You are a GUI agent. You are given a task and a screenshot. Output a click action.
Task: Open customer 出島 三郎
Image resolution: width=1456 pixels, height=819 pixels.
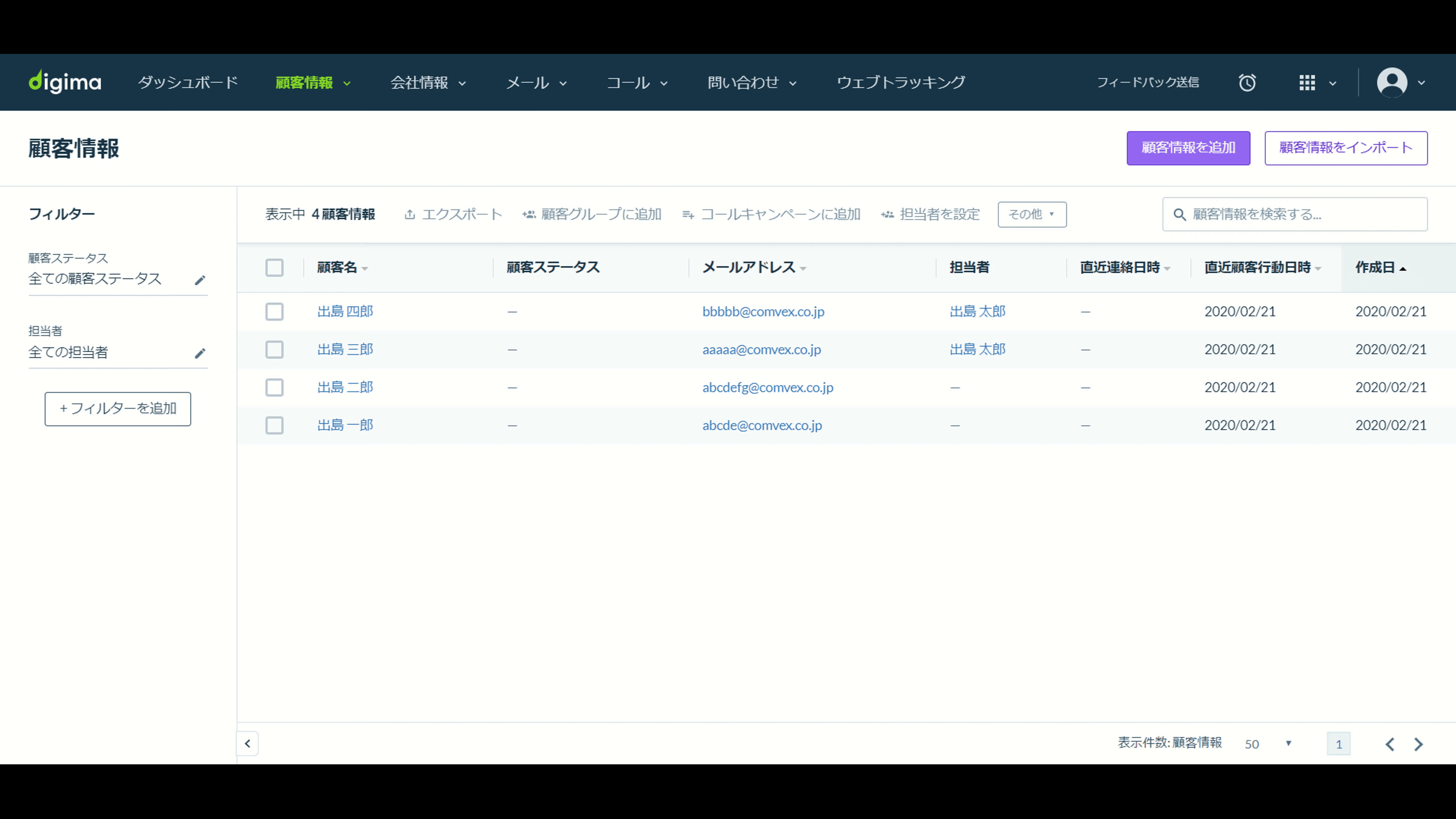coord(345,349)
